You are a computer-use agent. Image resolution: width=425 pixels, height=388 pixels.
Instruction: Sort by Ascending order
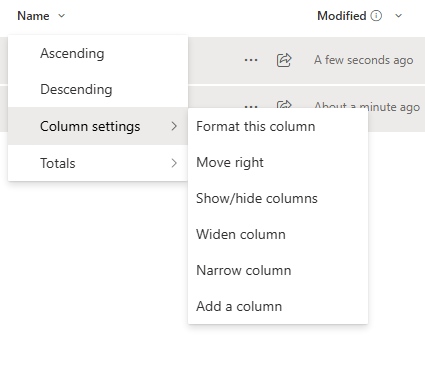[x=98, y=53]
